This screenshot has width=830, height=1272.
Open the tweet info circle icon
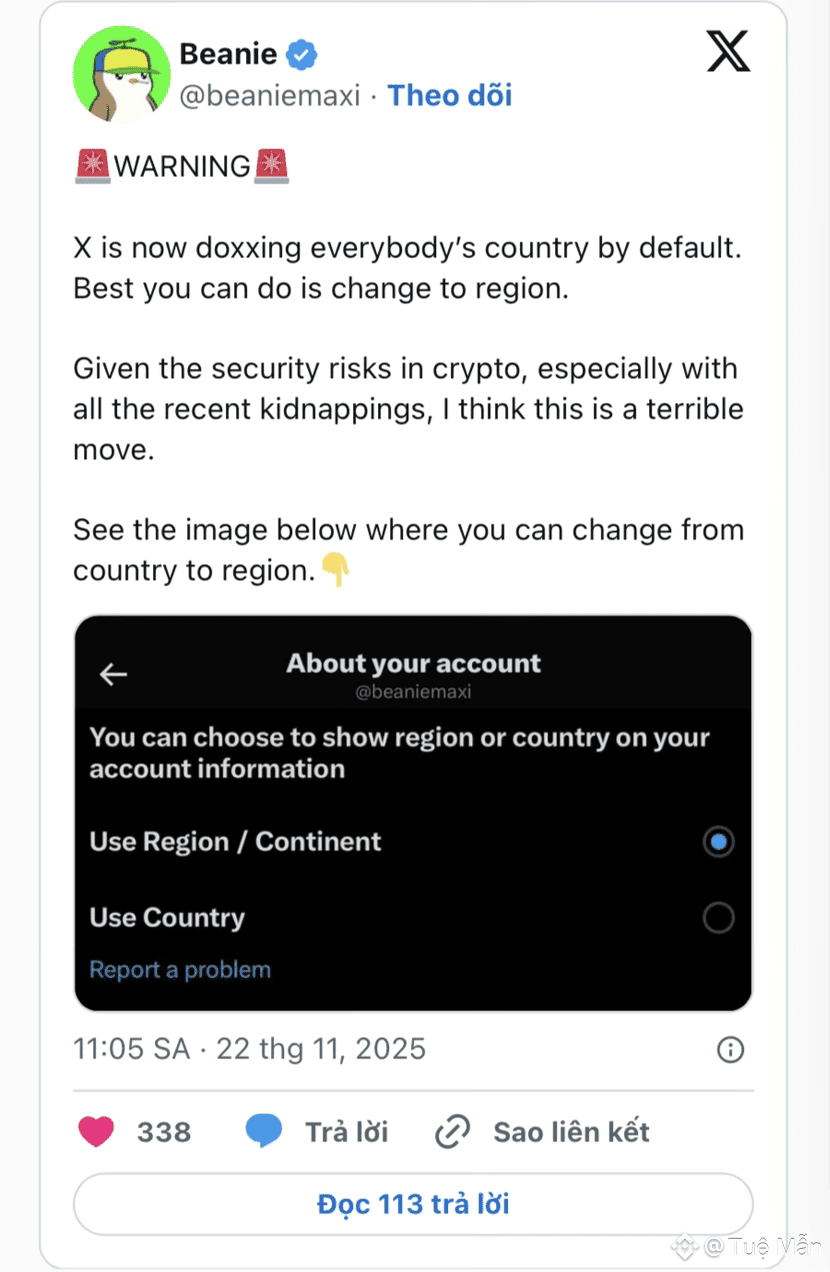[731, 1049]
